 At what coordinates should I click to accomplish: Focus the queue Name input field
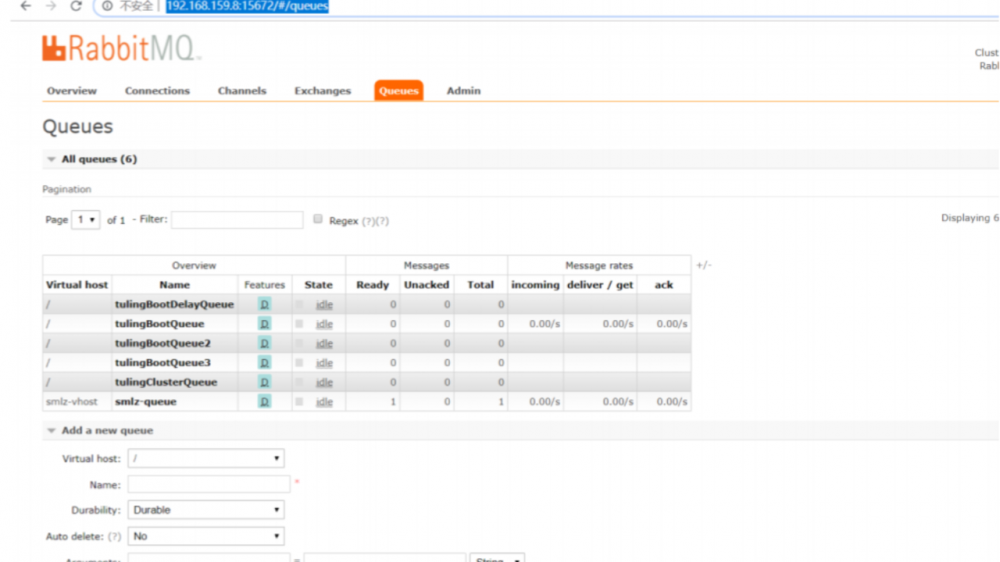tap(209, 485)
